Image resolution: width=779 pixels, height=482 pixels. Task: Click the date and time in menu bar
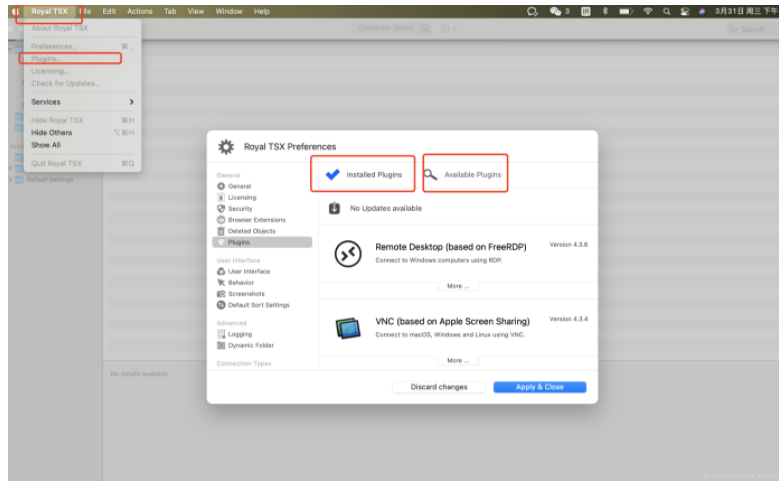[x=746, y=11]
